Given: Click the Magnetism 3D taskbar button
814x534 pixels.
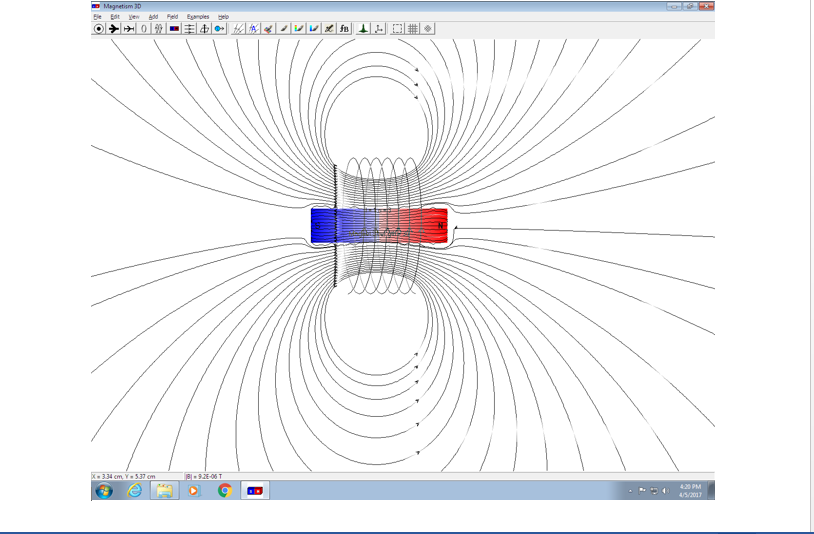Looking at the screenshot, I should coord(255,490).
